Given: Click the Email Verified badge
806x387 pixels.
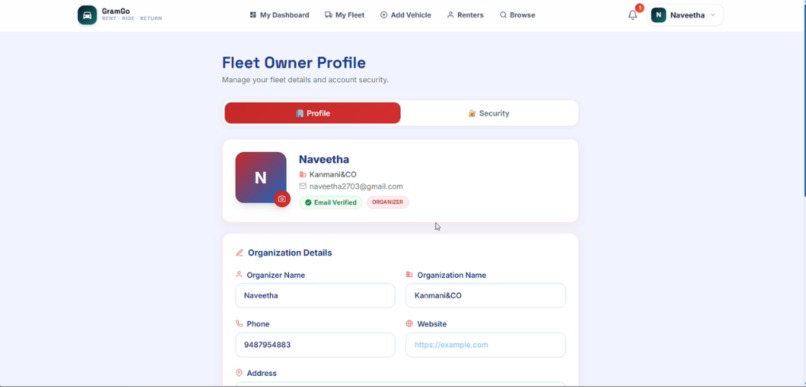Looking at the screenshot, I should pyautogui.click(x=331, y=202).
